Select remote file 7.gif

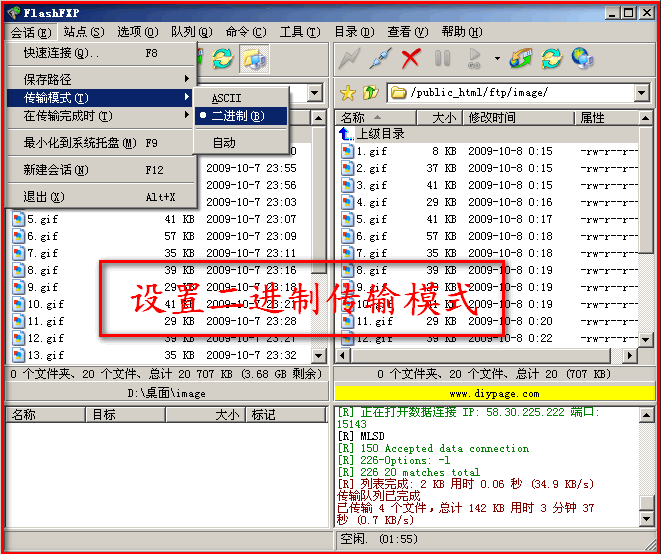tap(364, 253)
